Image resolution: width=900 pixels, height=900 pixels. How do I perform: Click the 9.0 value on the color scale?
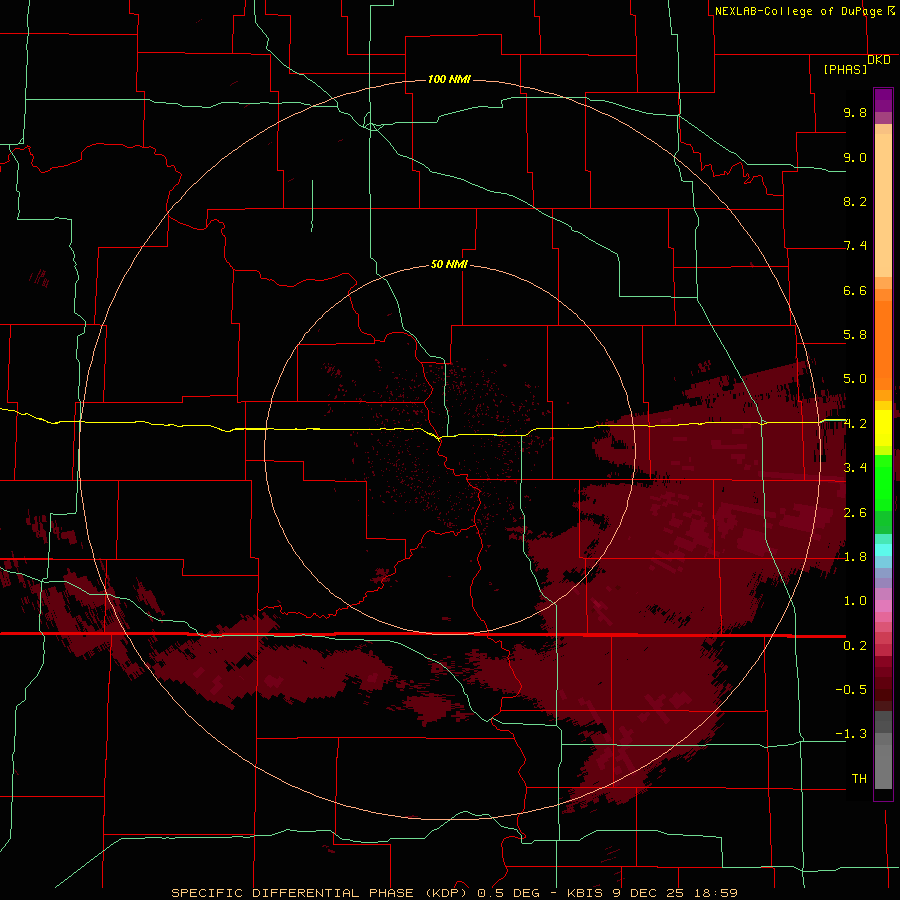coord(855,157)
